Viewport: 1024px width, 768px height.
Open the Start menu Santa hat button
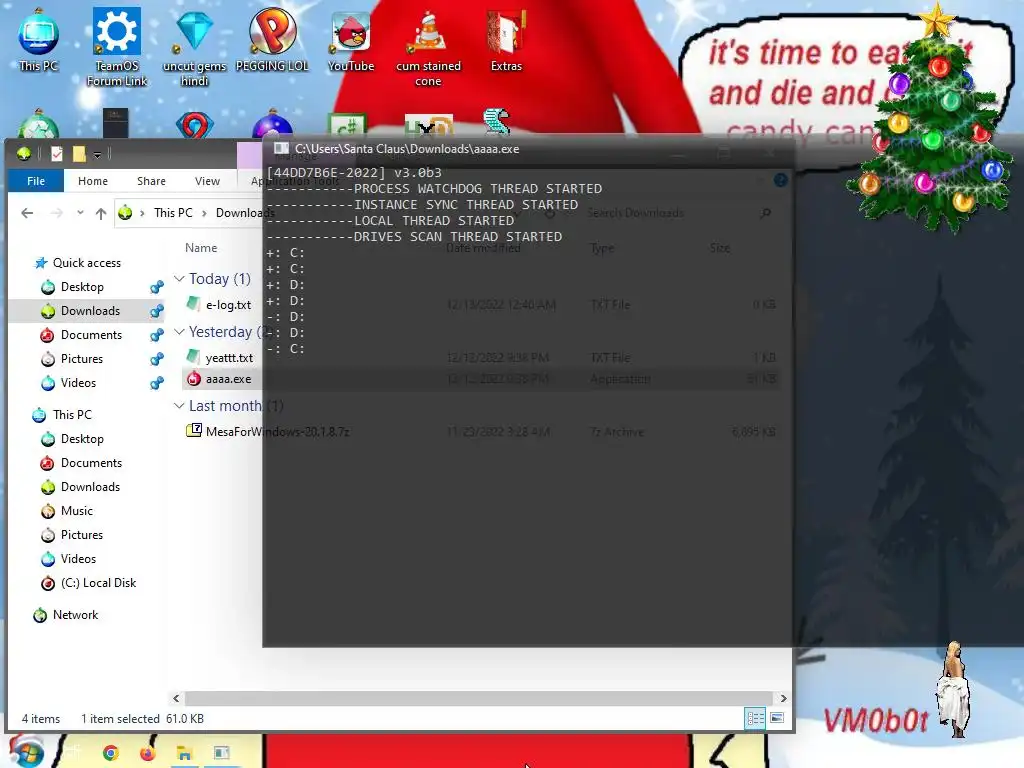coord(26,751)
